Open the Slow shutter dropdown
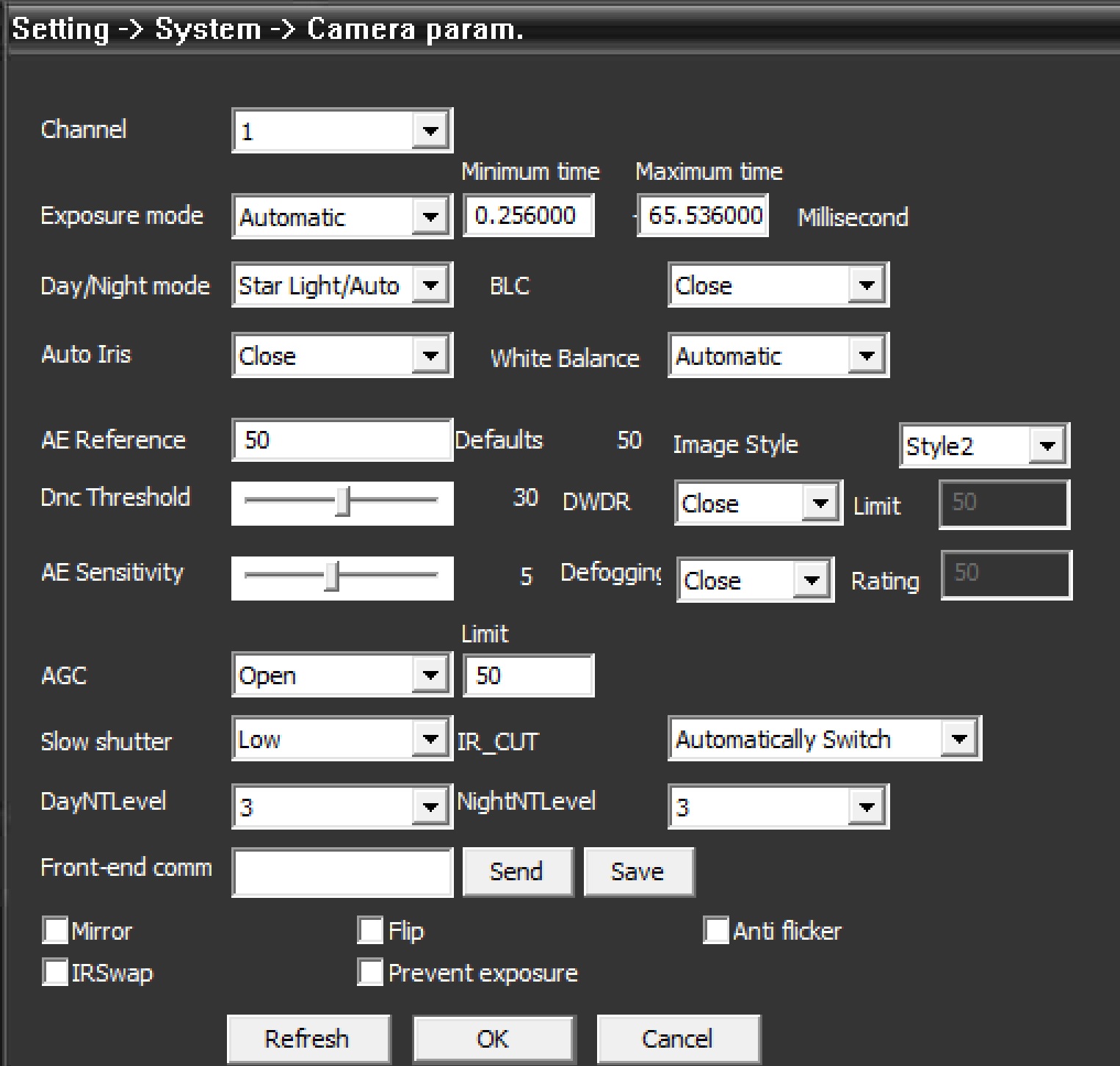 (430, 739)
